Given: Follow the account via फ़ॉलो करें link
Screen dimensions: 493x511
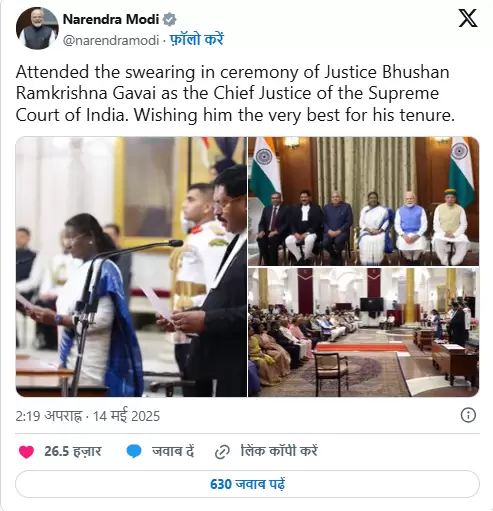Looking at the screenshot, I should (x=197, y=39).
